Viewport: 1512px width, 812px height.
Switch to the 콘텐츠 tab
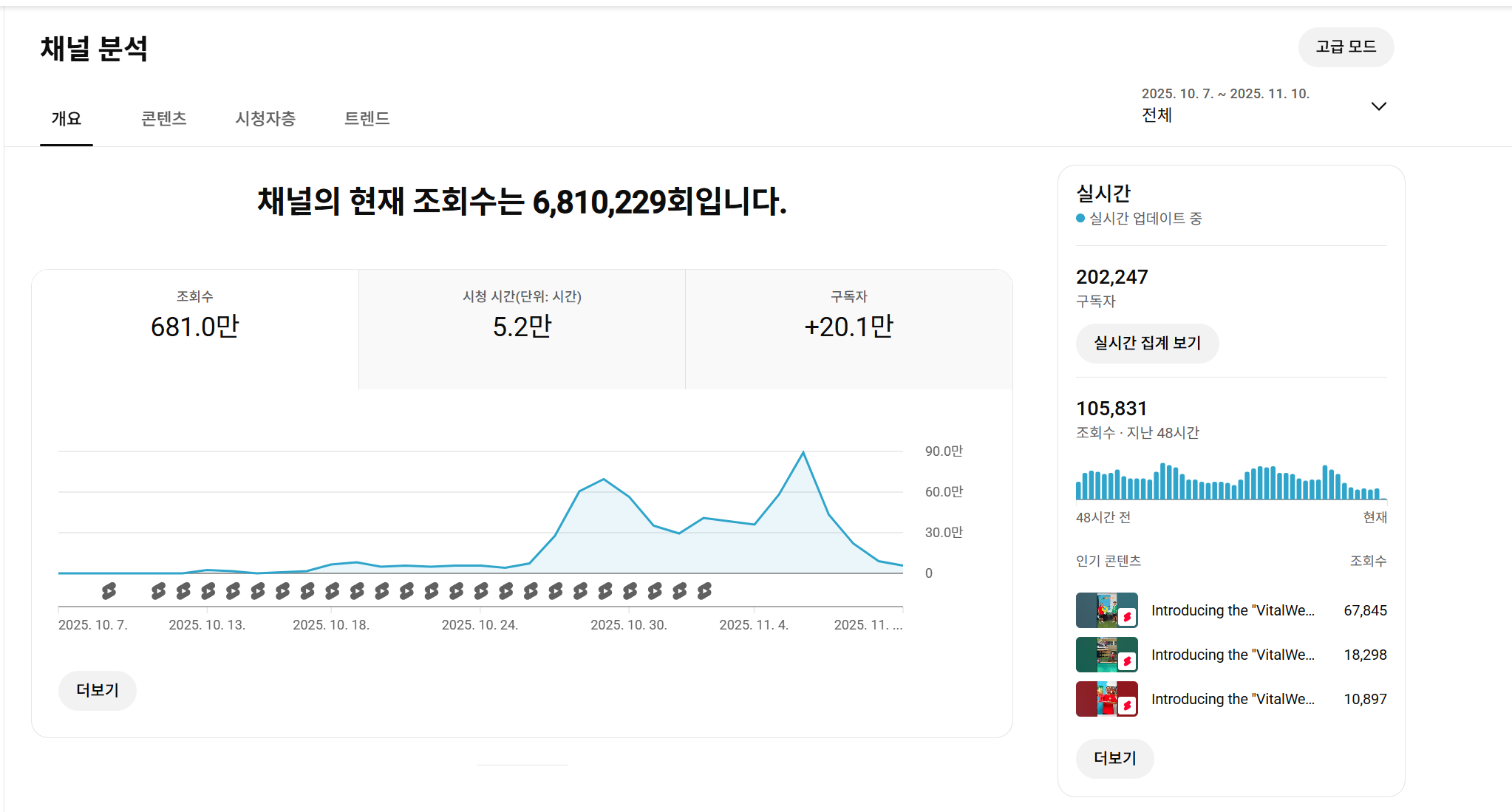pyautogui.click(x=163, y=118)
